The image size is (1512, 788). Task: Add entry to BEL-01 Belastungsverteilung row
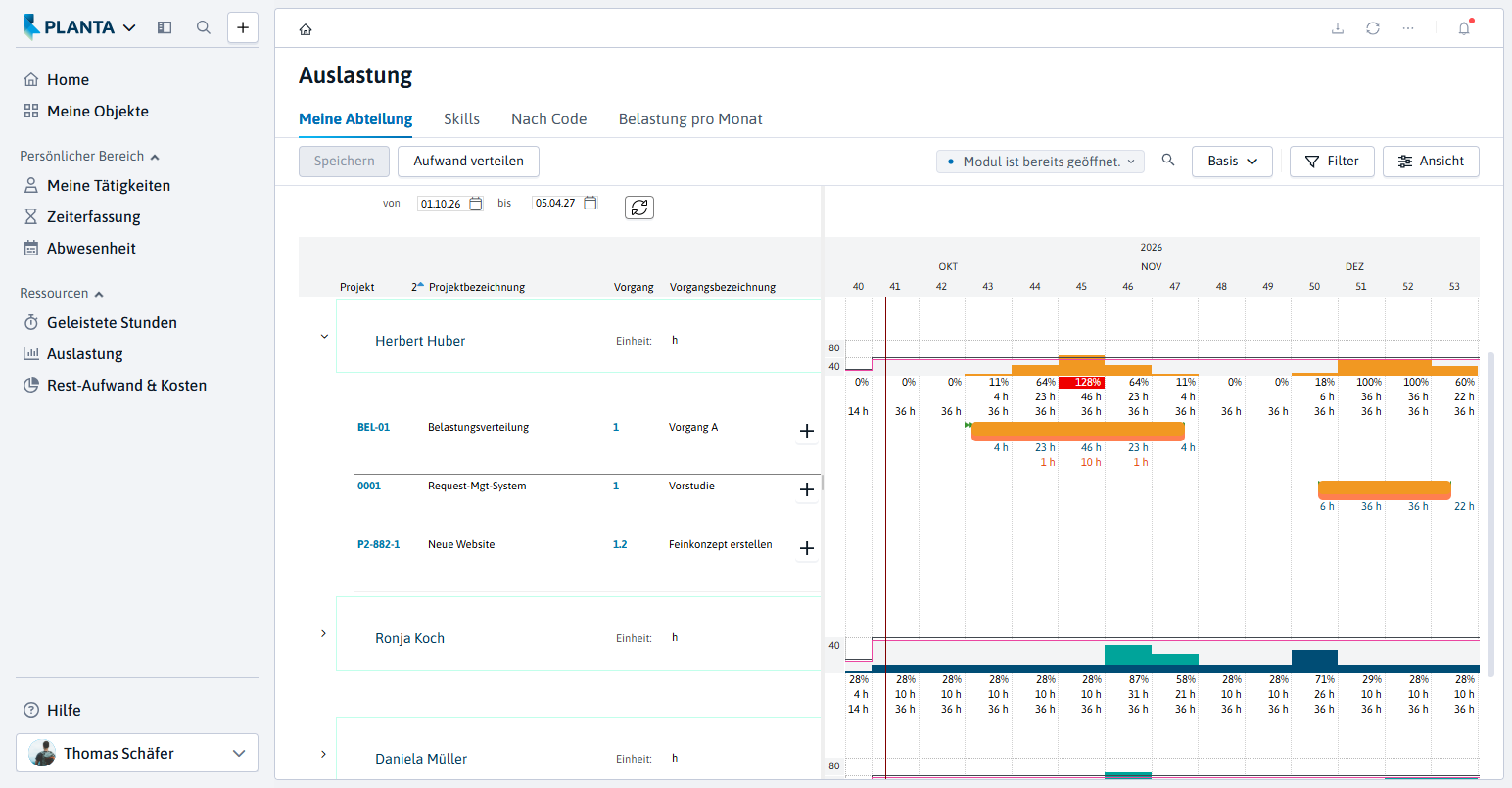coord(807,431)
